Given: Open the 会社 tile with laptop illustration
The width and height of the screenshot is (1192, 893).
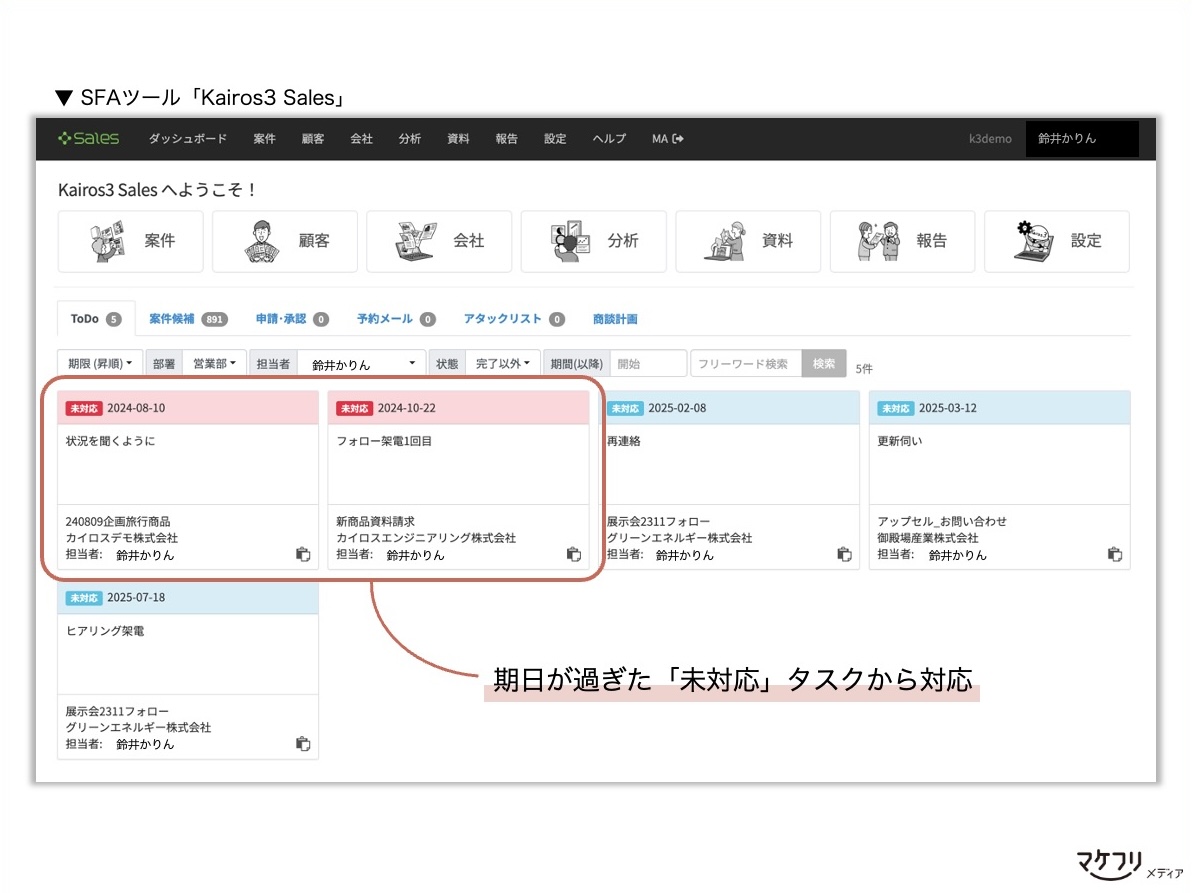Looking at the screenshot, I should (439, 241).
